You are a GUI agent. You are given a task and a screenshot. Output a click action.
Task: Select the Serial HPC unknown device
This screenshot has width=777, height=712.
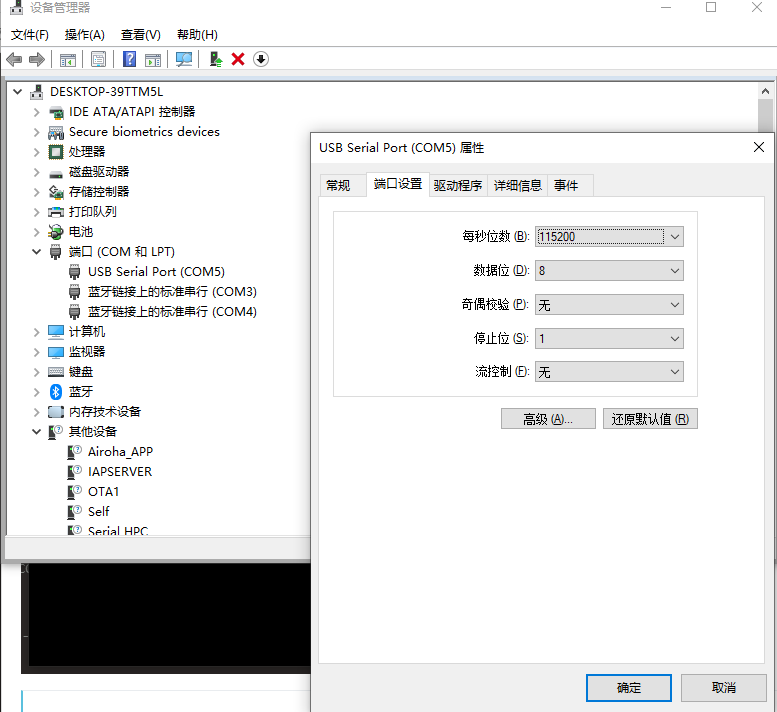pyautogui.click(x=118, y=530)
